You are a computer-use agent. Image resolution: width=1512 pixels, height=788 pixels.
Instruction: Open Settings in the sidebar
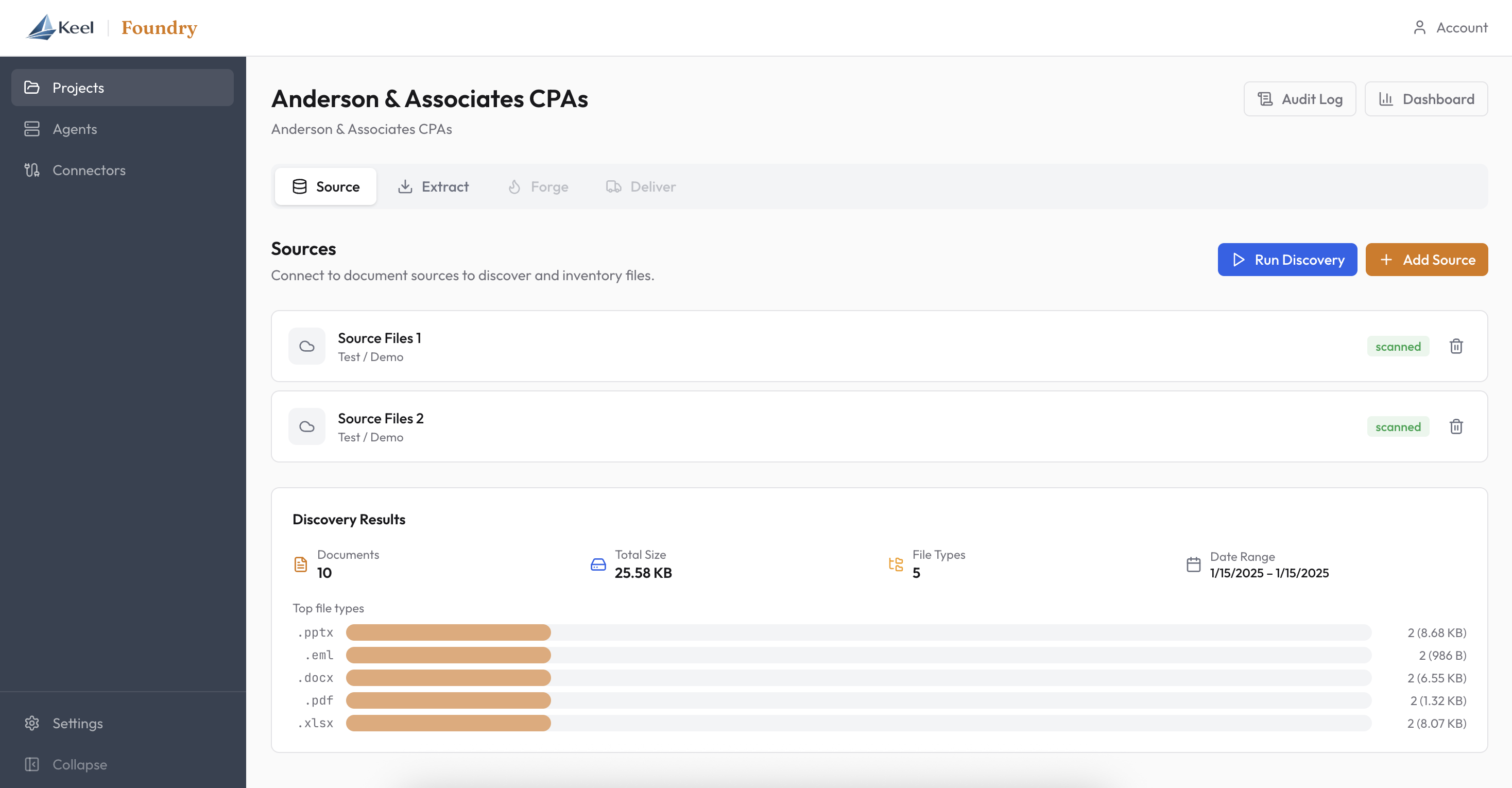pyautogui.click(x=77, y=723)
